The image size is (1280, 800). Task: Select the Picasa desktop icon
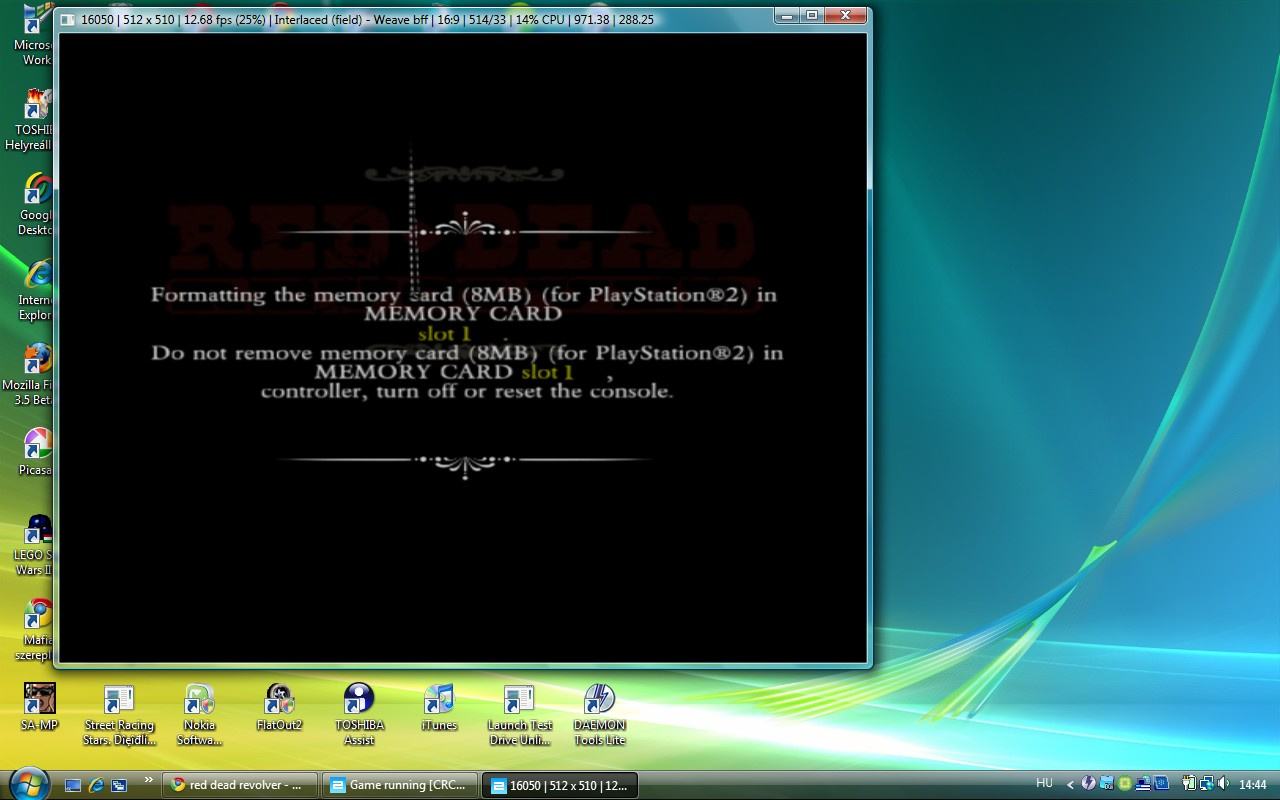(38, 452)
